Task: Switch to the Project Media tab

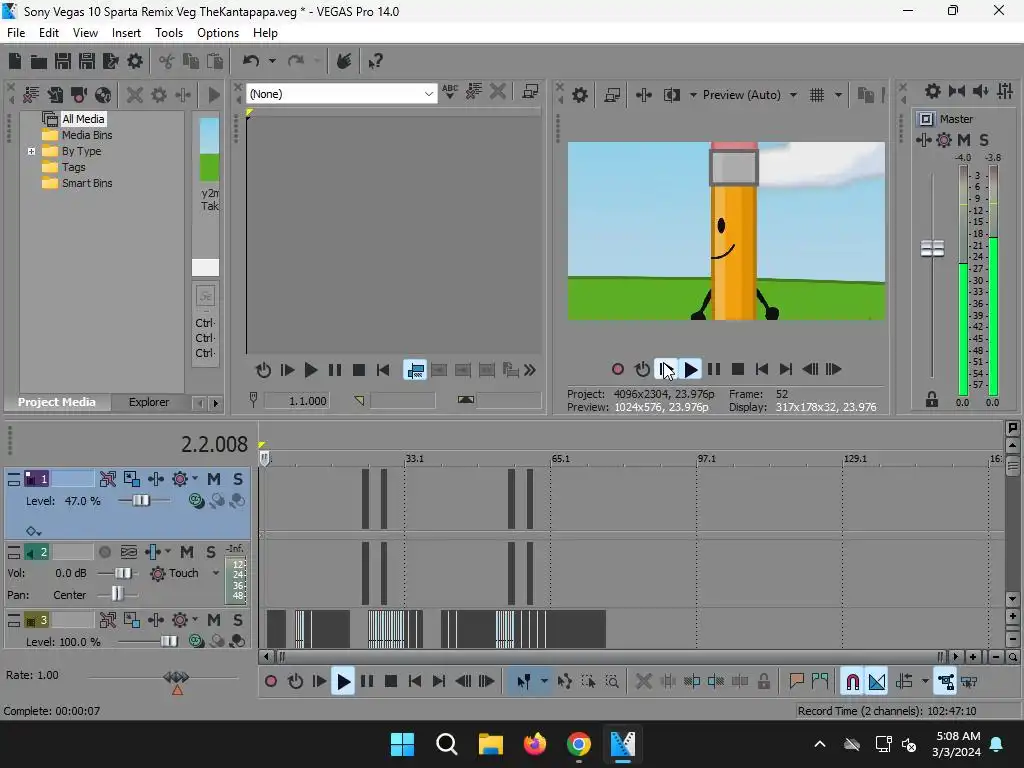Action: [56, 402]
